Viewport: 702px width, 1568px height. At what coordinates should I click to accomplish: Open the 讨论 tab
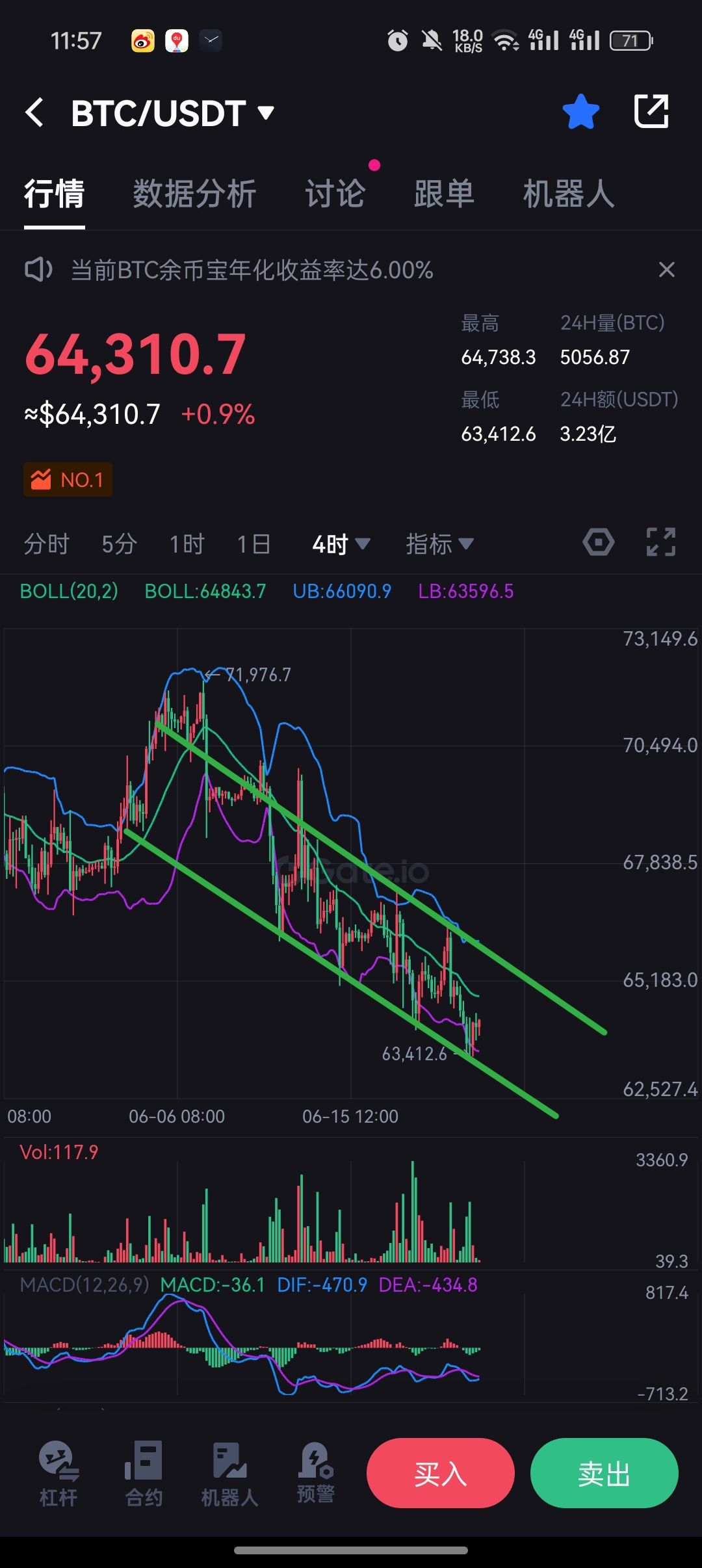pyautogui.click(x=335, y=194)
